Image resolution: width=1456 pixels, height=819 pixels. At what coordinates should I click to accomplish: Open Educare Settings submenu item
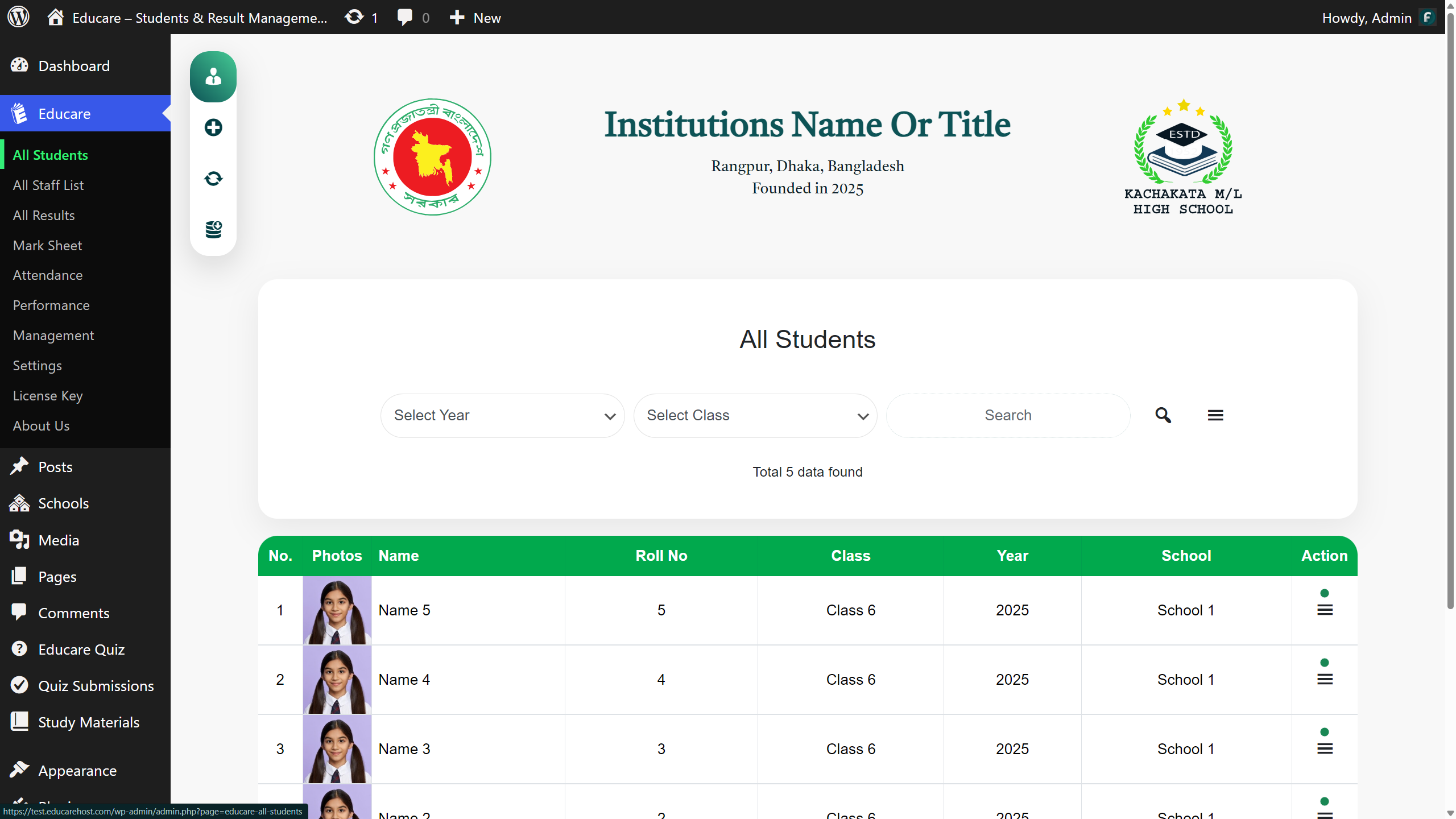click(x=38, y=365)
